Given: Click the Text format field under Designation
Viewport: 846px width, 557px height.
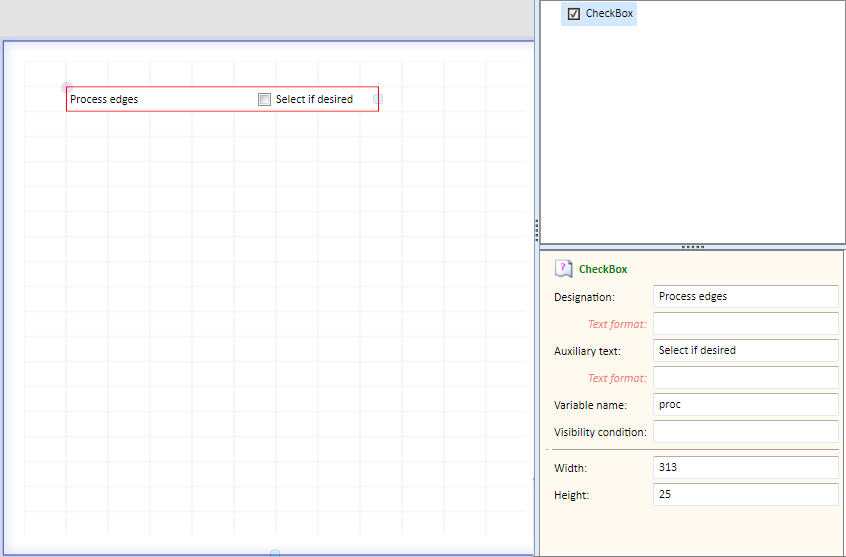Looking at the screenshot, I should point(746,324).
